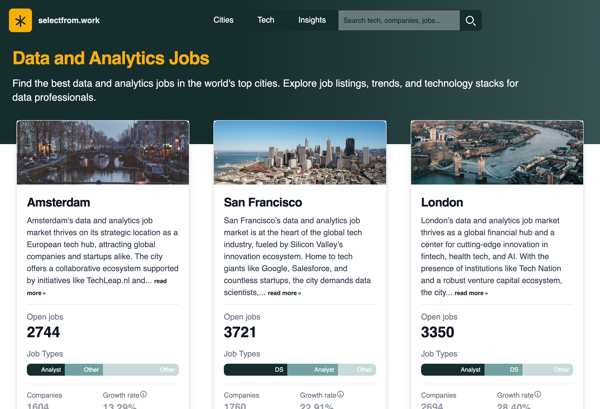This screenshot has width=600, height=409.
Task: Open the London aerial photo
Action: pos(497,152)
